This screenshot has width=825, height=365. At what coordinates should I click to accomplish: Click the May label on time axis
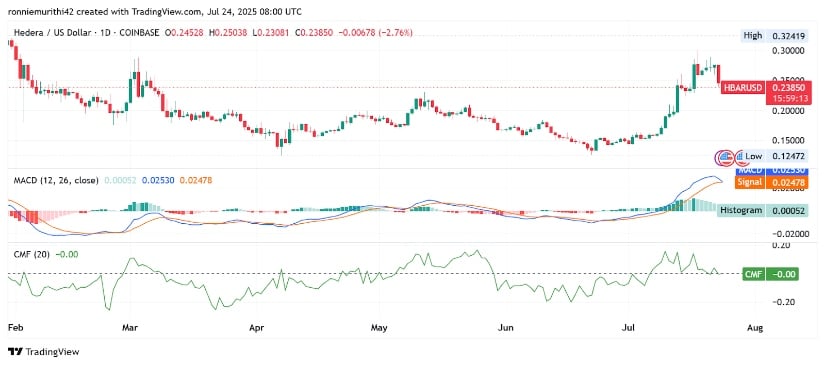378,328
